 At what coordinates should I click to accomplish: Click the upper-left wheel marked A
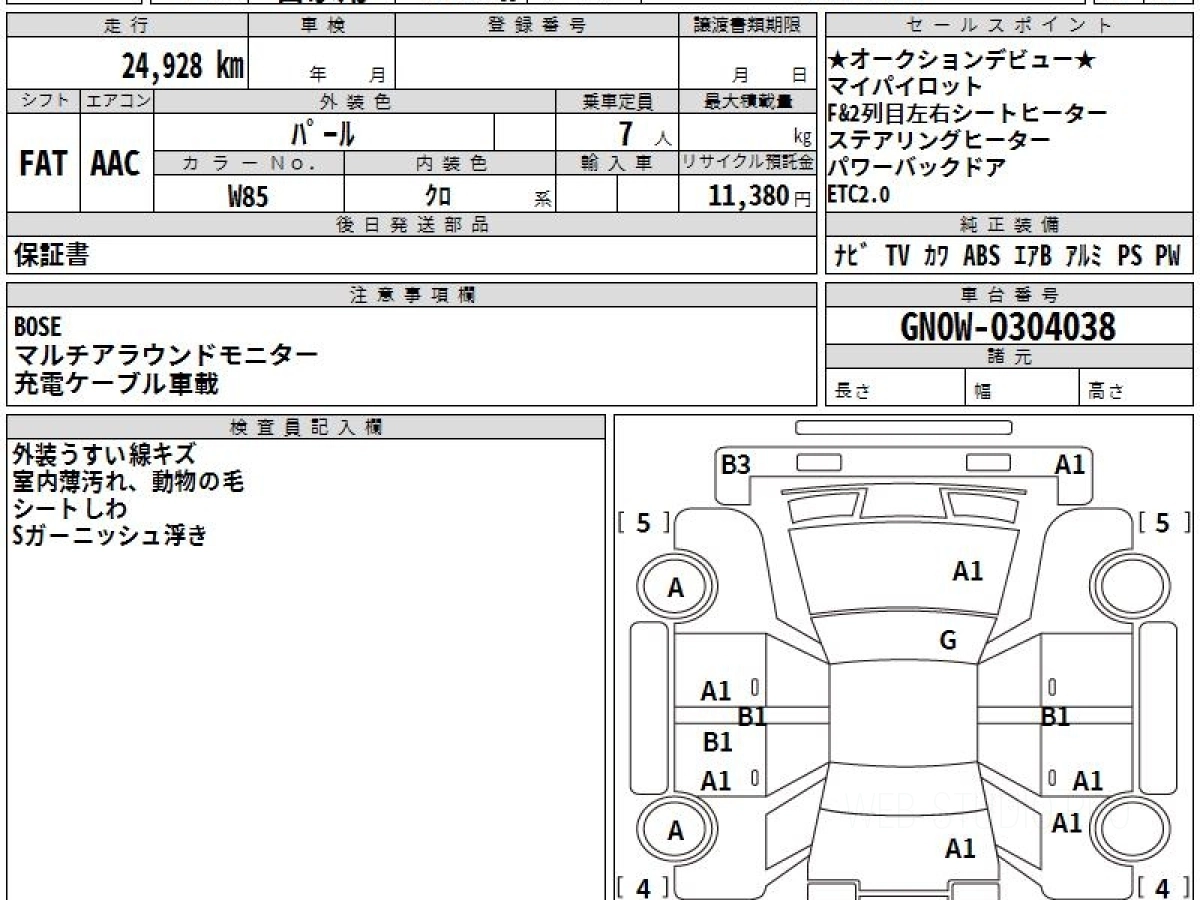pos(676,589)
